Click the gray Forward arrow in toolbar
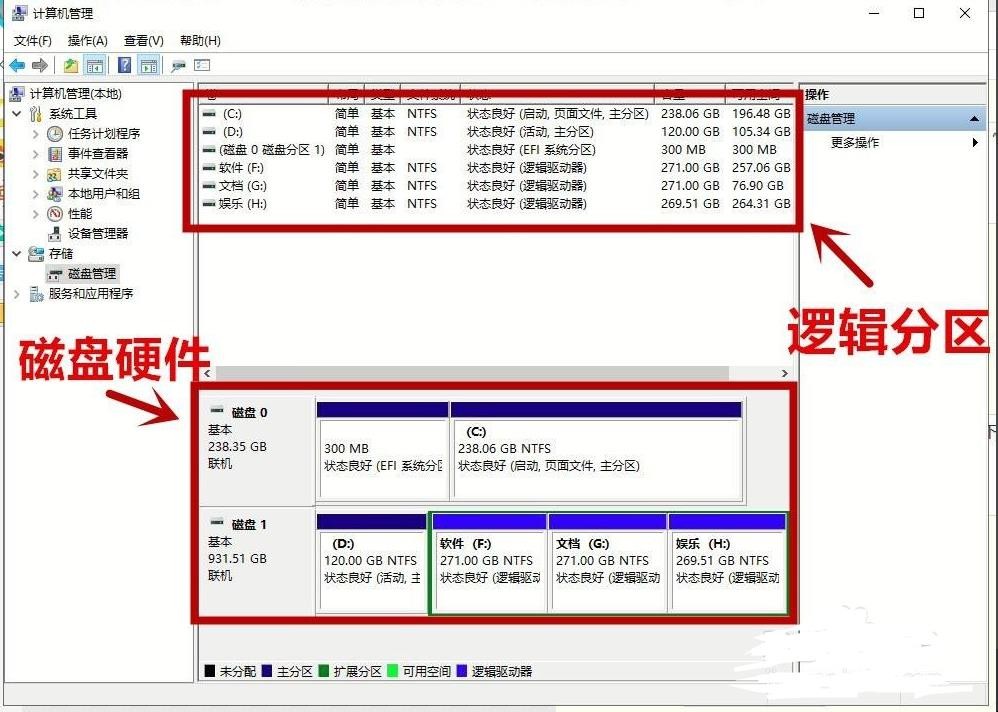Viewport: 998px width, 712px height. [x=40, y=65]
